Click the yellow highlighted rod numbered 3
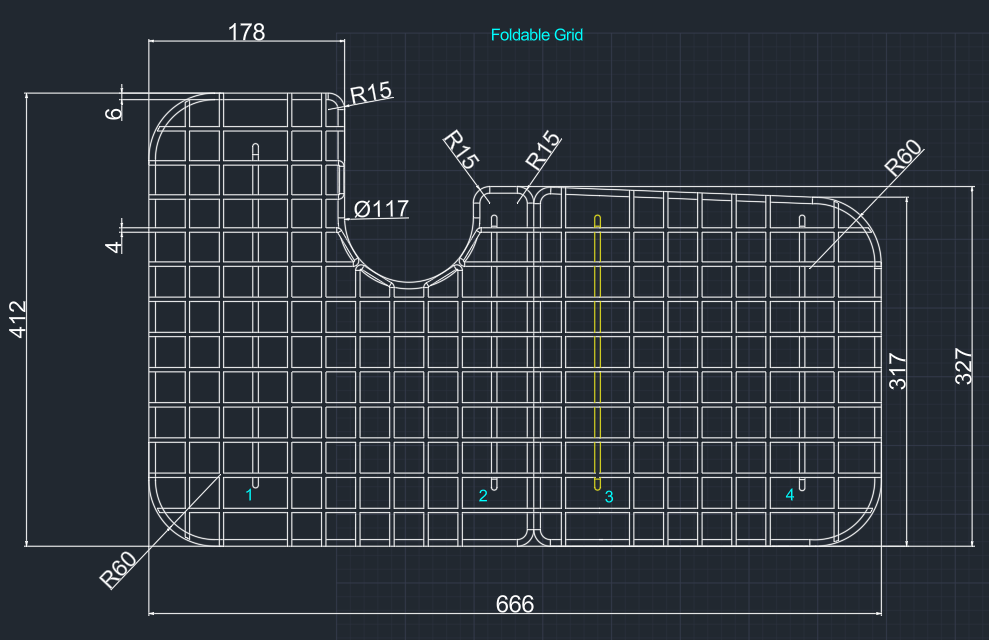989x640 pixels. [597, 352]
